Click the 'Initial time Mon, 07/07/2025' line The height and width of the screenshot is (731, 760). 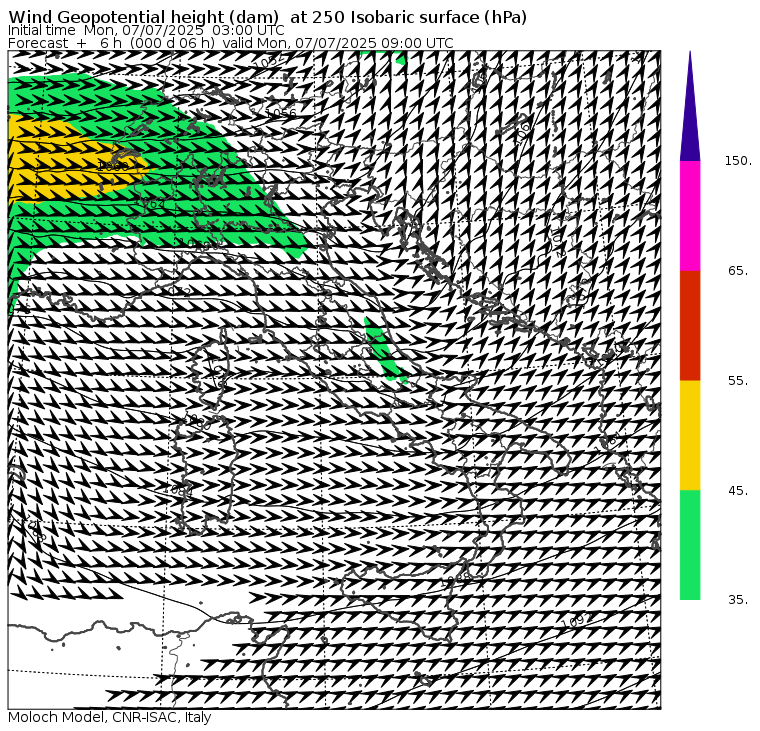click(x=145, y=30)
